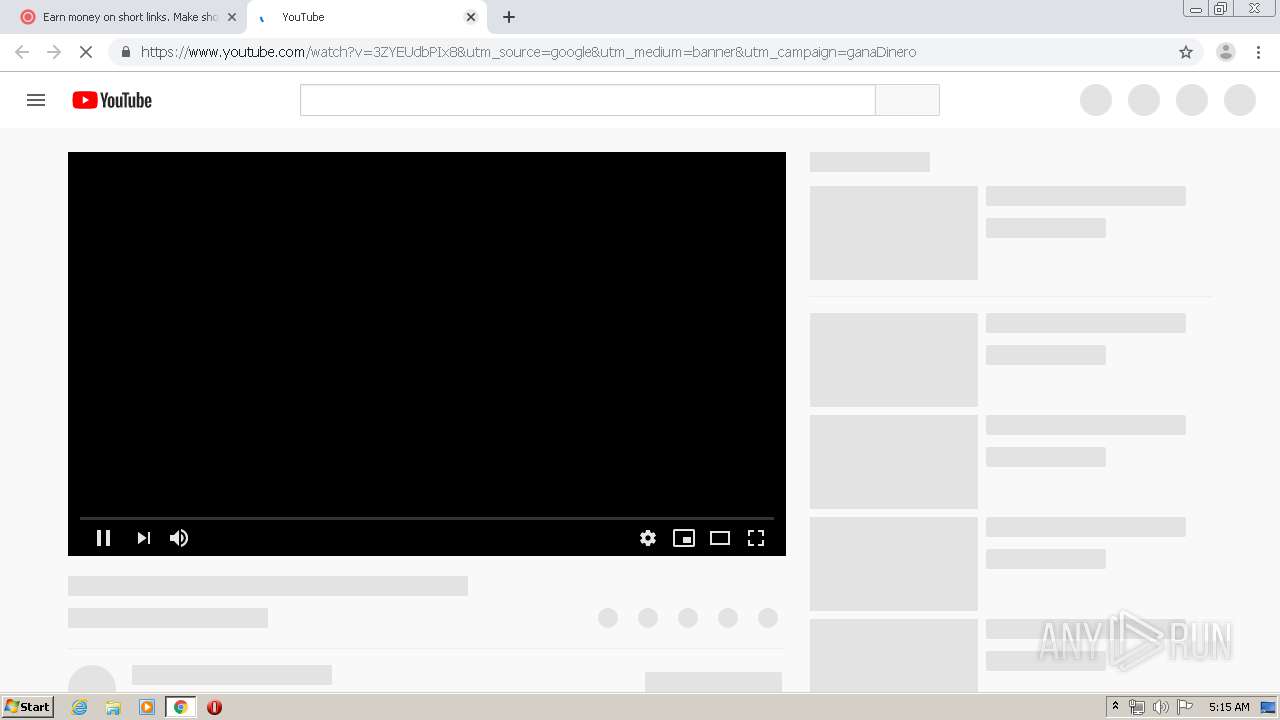Go to YouTube home via logo
Screen dimensions: 1280x720
coord(112,100)
